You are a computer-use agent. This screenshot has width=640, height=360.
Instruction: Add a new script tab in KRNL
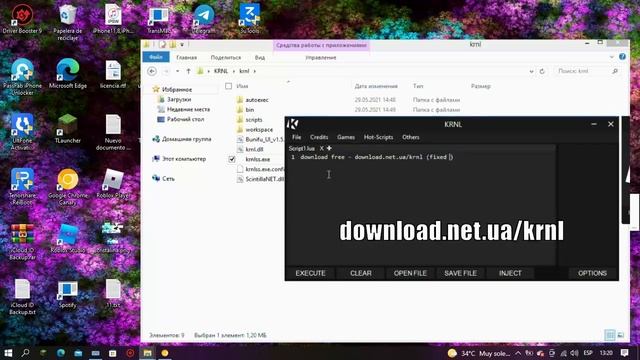pos(329,148)
